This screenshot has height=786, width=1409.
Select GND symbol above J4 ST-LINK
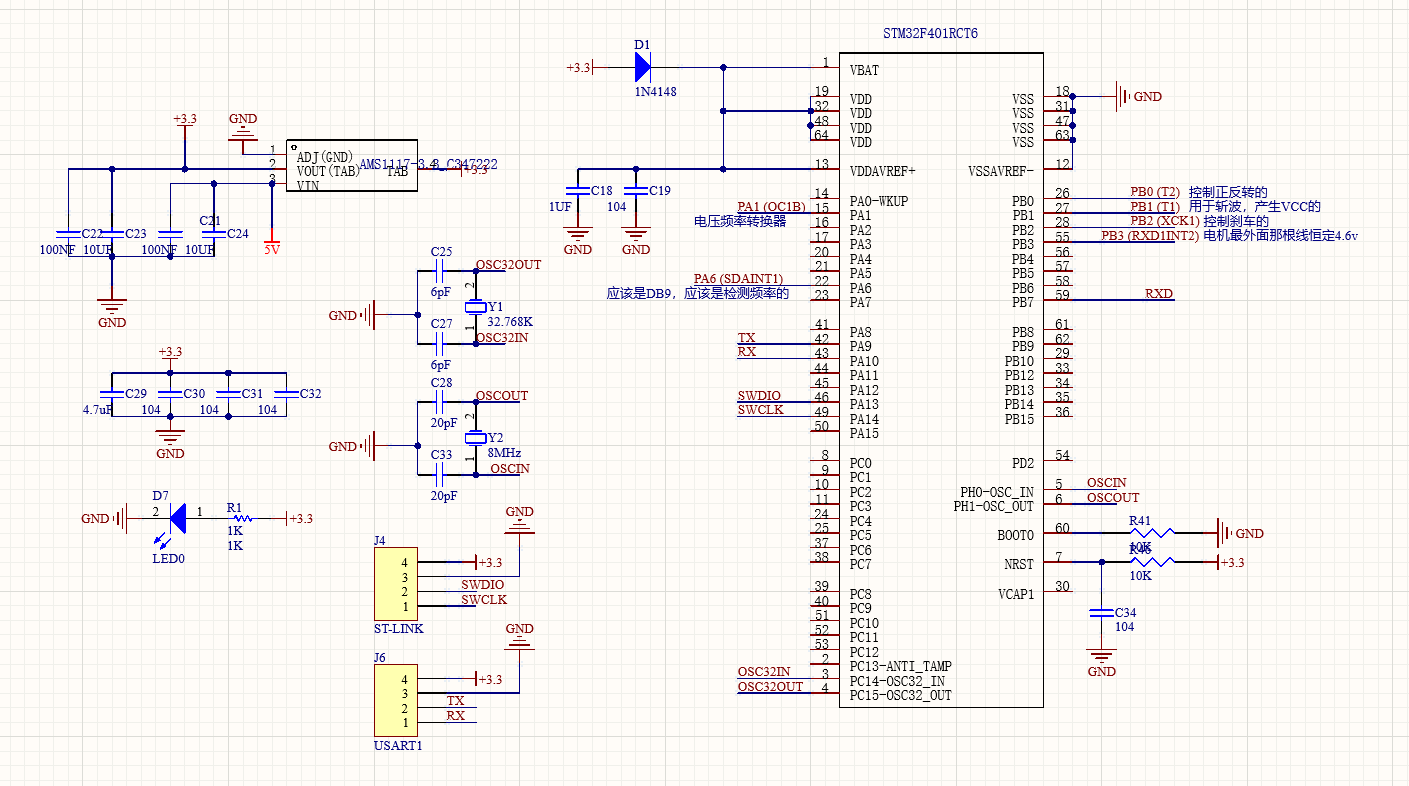coord(519,522)
